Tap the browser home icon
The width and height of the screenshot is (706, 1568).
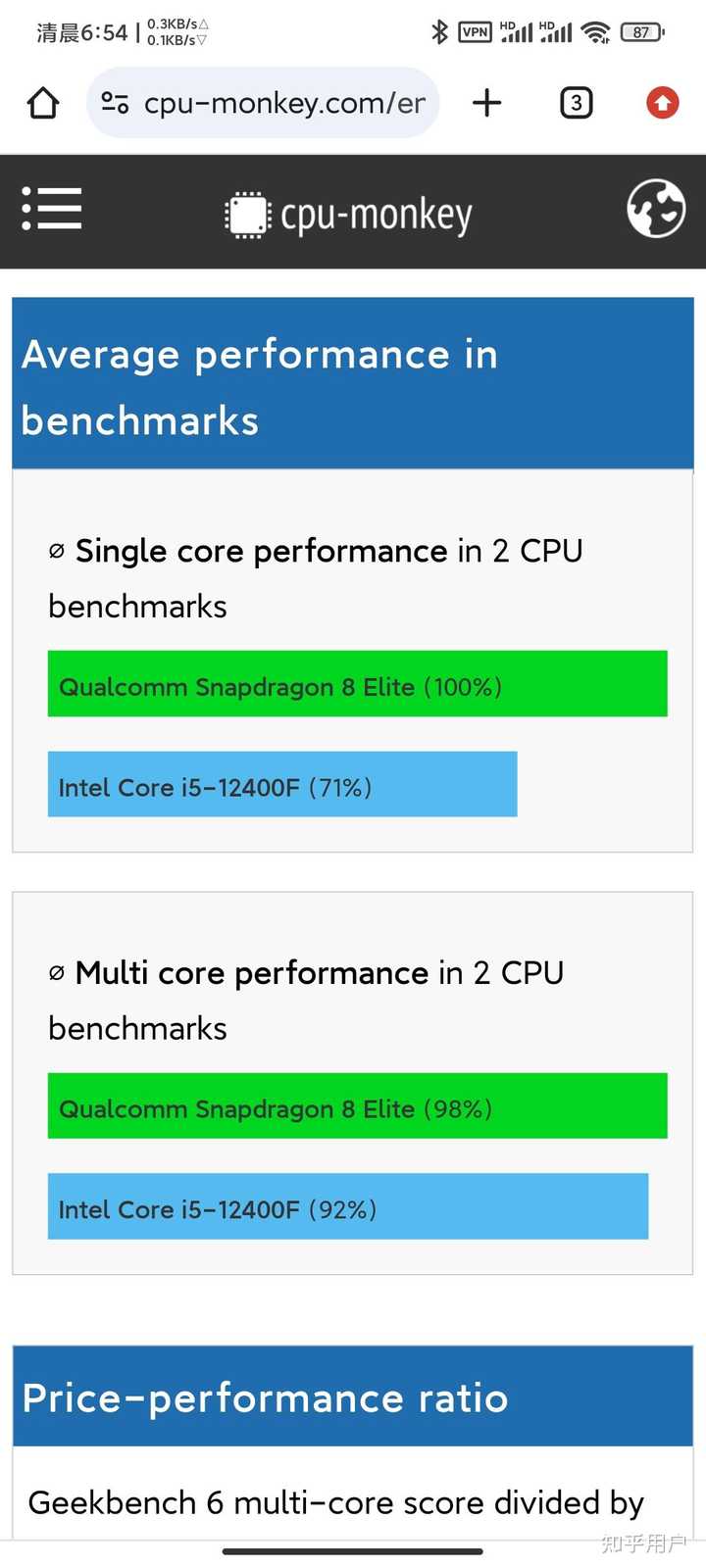43,103
